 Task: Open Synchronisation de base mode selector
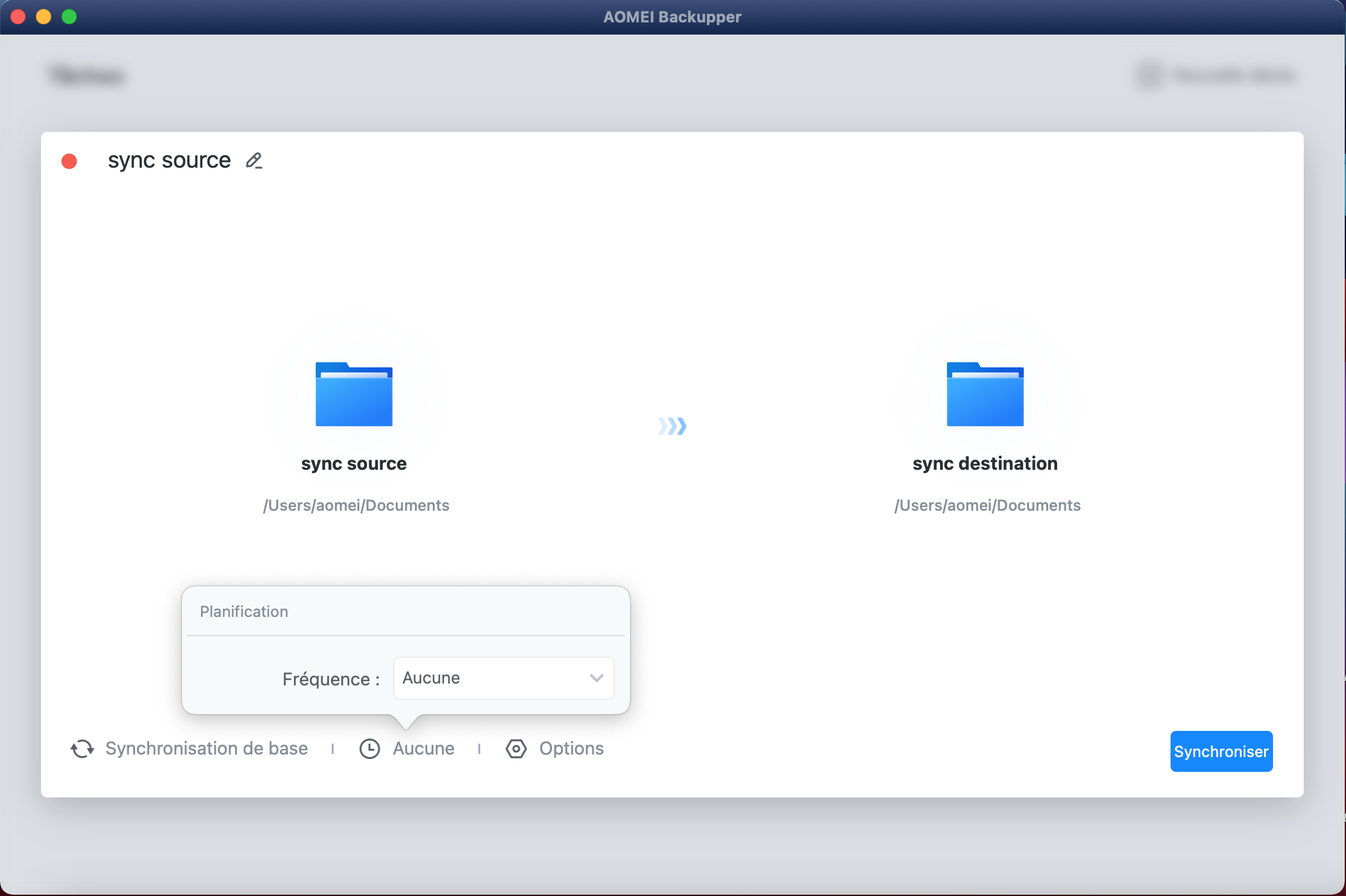pos(206,749)
